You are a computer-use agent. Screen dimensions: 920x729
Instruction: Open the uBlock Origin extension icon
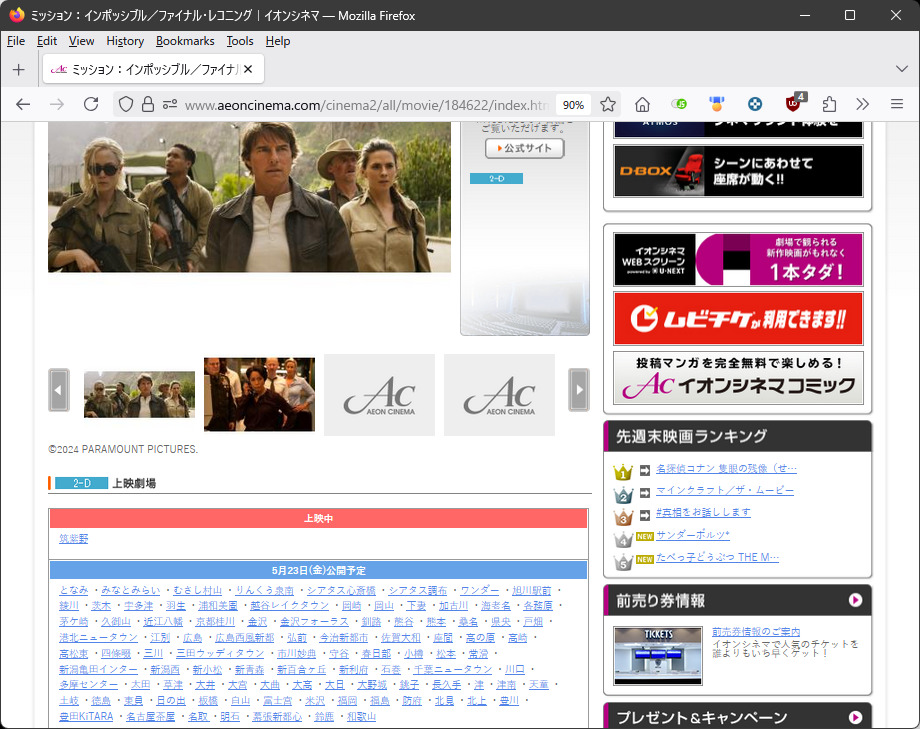coord(795,104)
